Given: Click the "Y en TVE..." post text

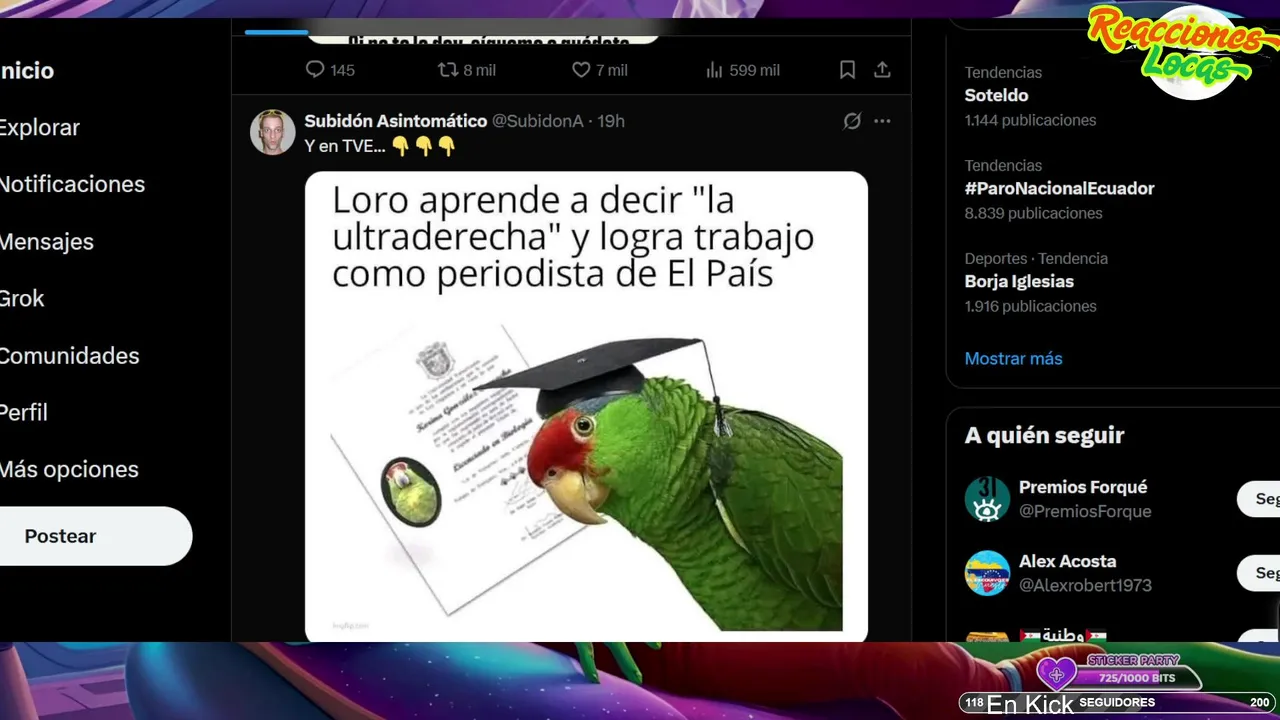Looking at the screenshot, I should click(345, 146).
